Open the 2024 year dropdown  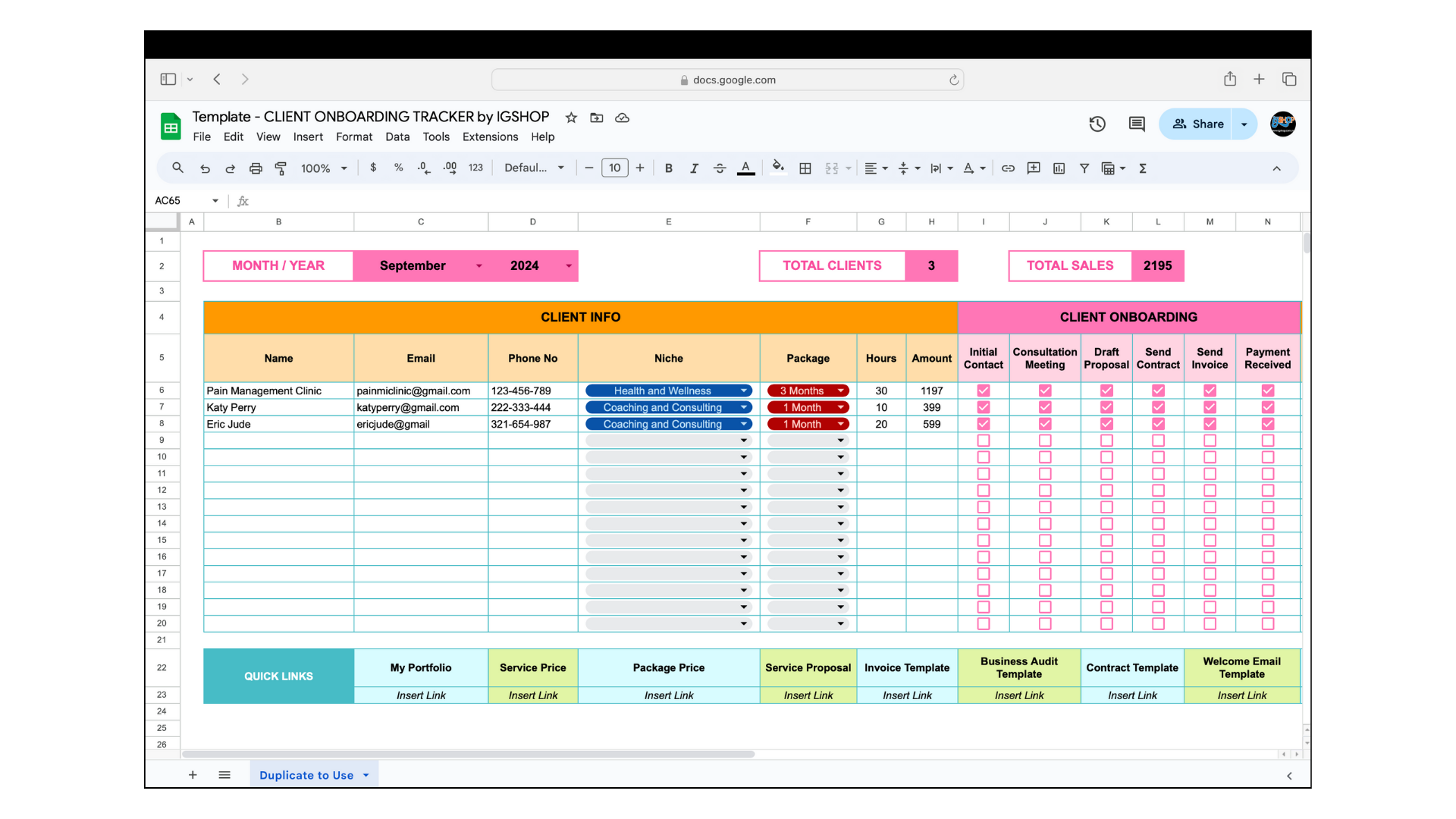click(x=568, y=266)
